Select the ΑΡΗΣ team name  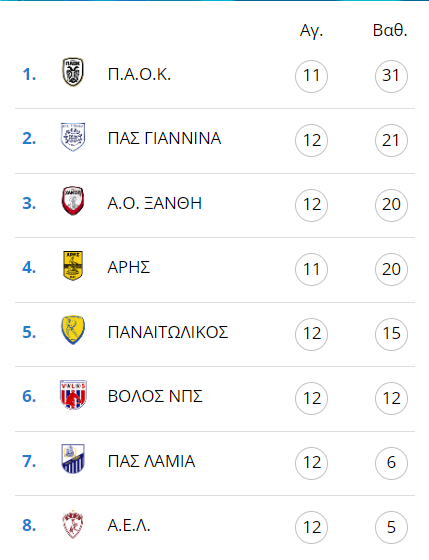(129, 268)
